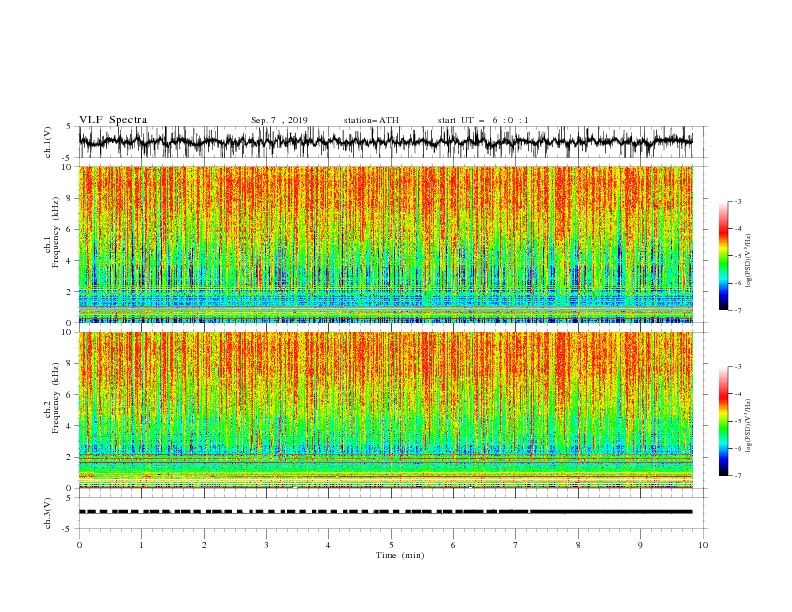This screenshot has height=612, width=792.
Task: Click the '8' kHz tick of ch.1 spectrogram
Action: coord(71,198)
